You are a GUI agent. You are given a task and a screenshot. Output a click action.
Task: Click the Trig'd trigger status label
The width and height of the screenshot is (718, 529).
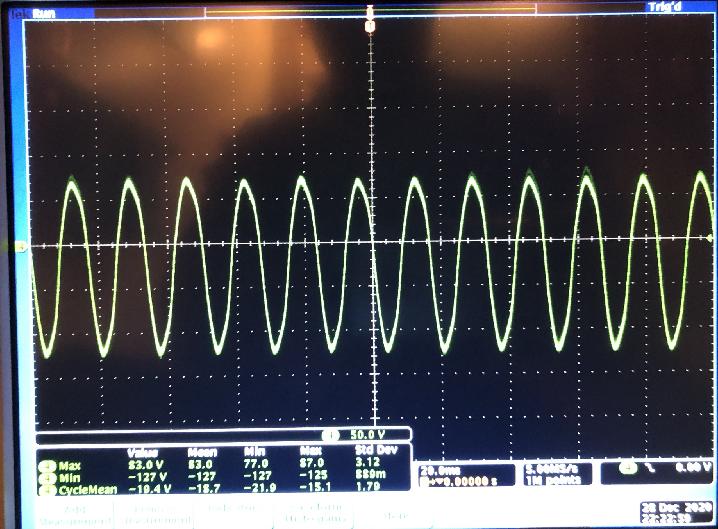coord(664,7)
